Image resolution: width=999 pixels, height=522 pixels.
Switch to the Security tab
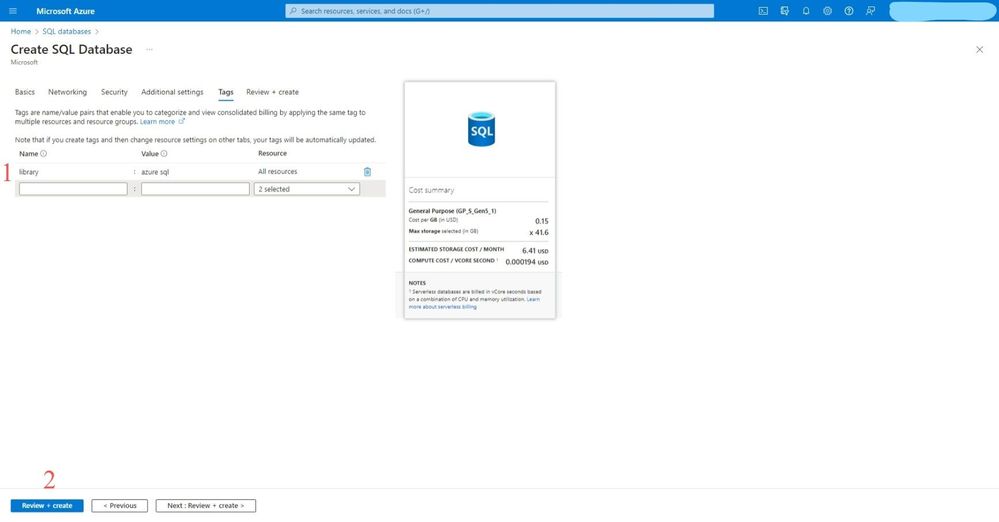pos(114,92)
